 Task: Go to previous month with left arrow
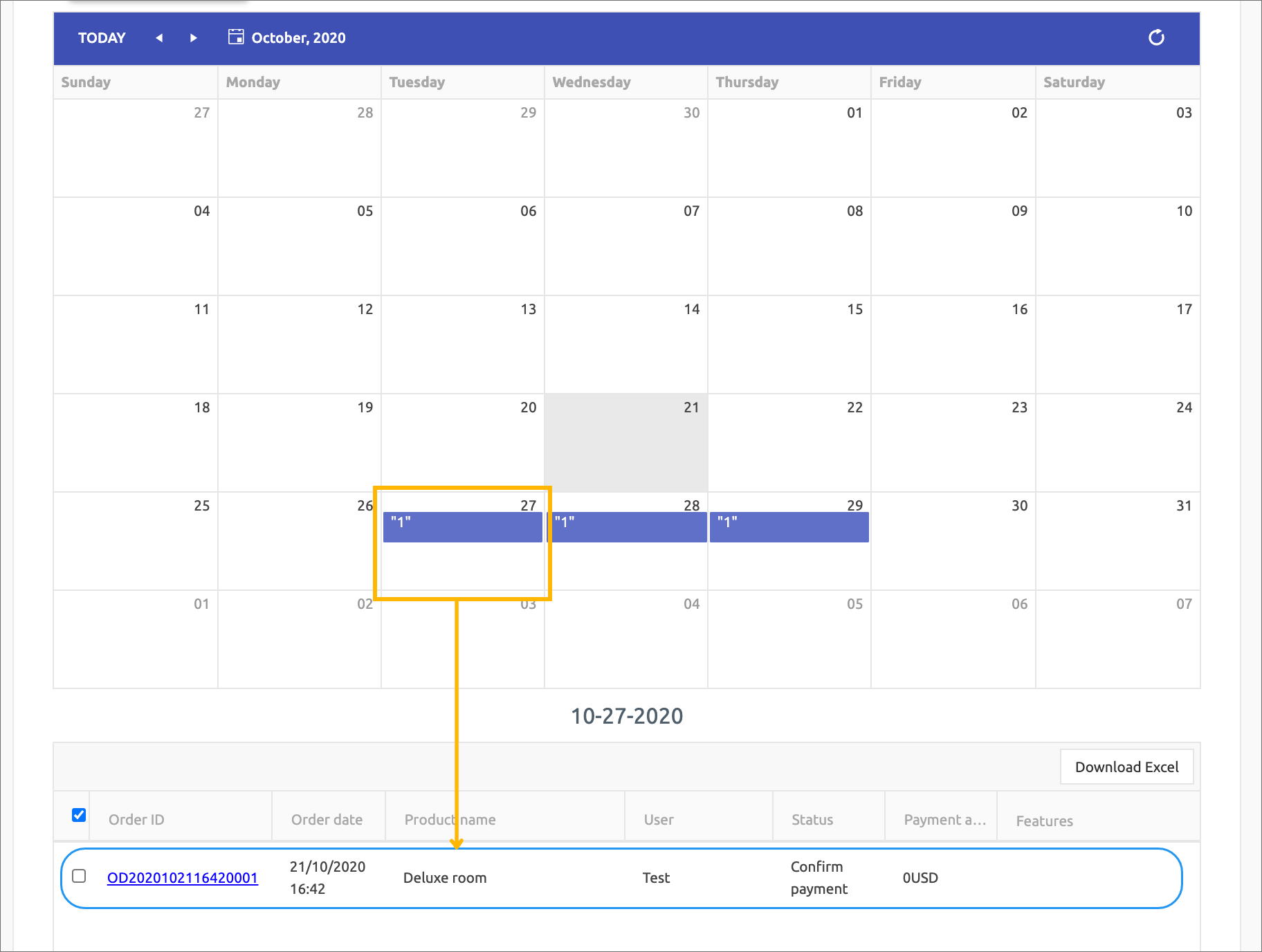coord(159,38)
